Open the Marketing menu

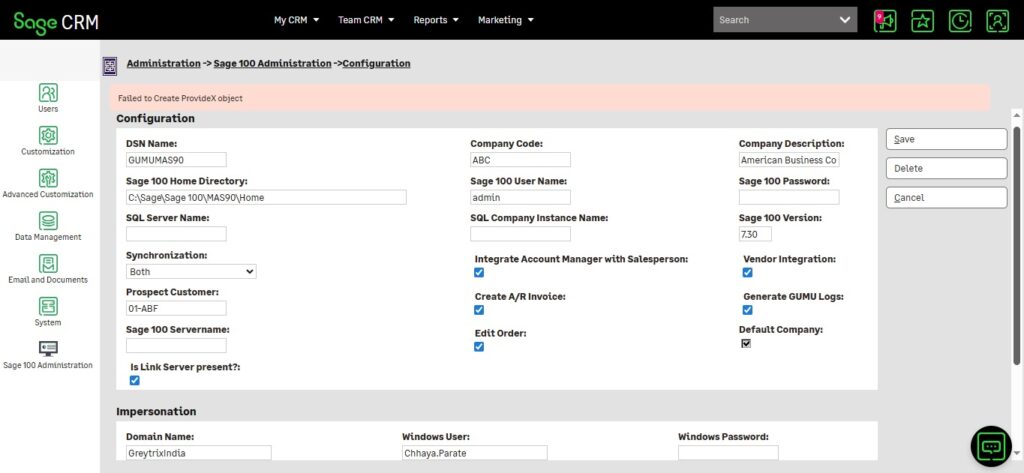(x=505, y=20)
